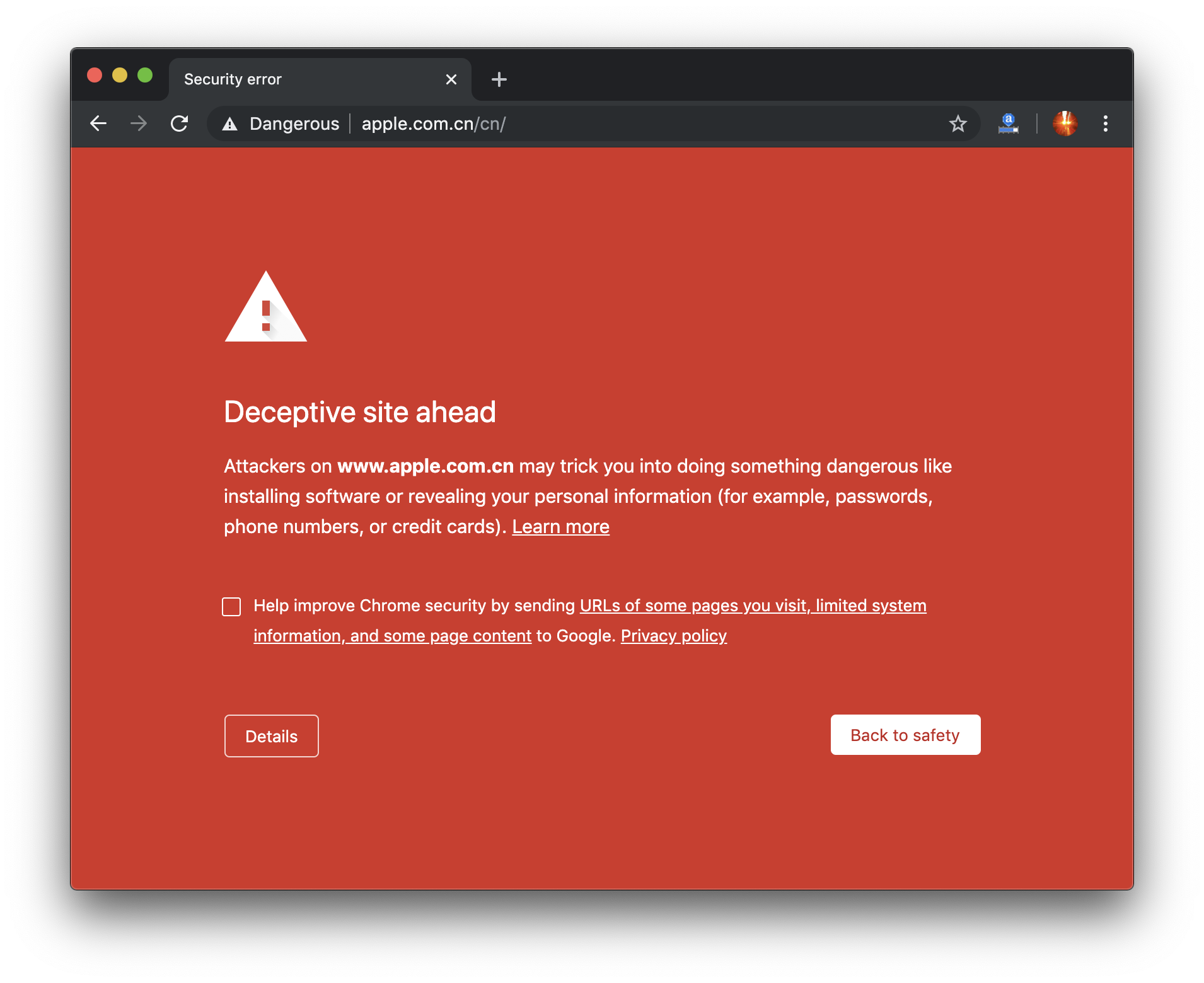Open the Chrome profile avatar

pyautogui.click(x=1065, y=124)
